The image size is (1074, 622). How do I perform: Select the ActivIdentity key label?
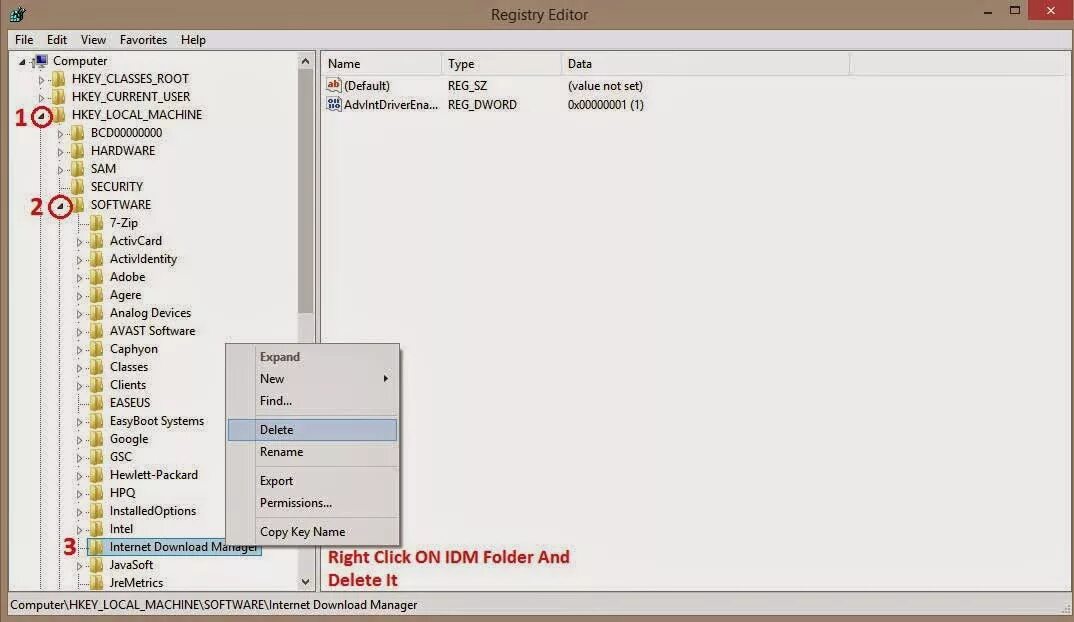[x=143, y=258]
